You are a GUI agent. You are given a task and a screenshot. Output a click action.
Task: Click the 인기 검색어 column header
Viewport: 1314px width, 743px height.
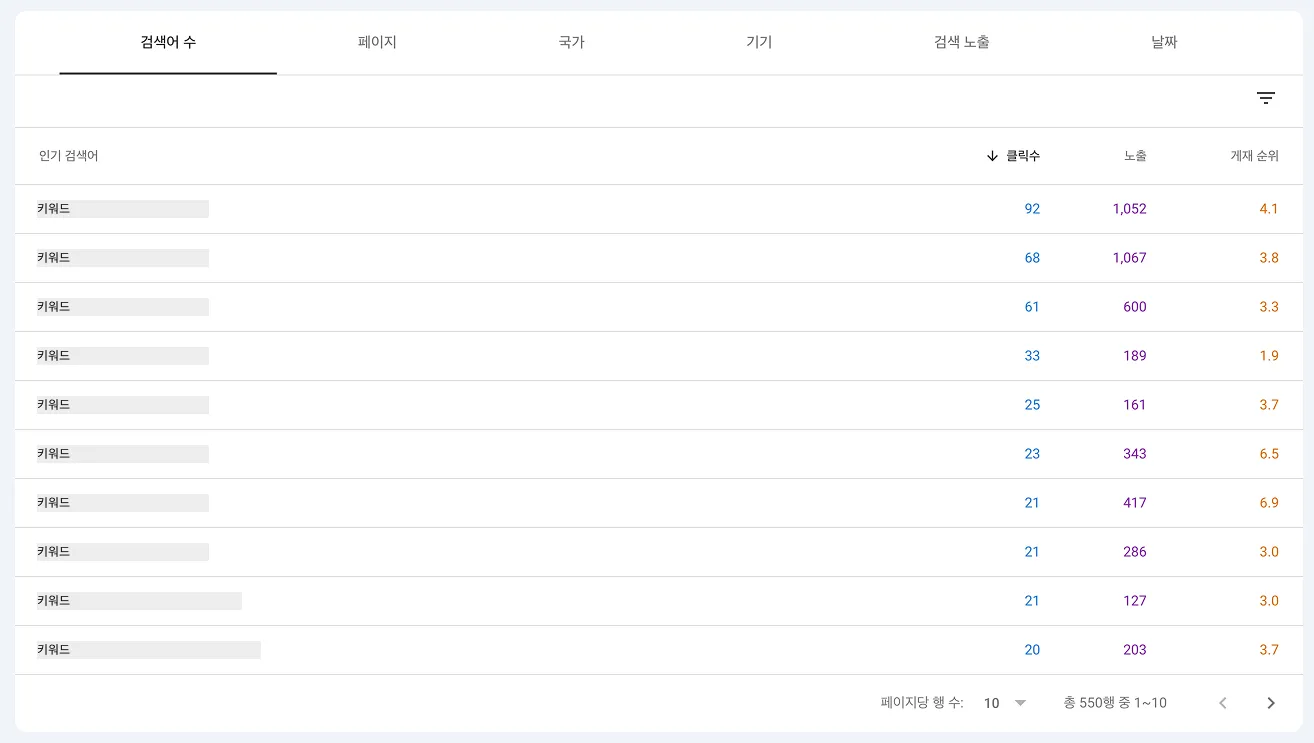pos(66,156)
